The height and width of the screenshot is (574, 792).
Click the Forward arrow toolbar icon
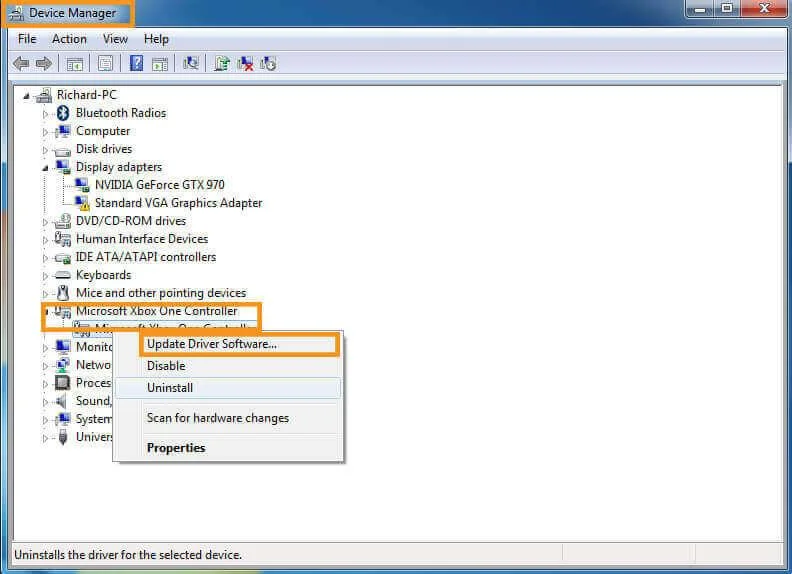(44, 64)
